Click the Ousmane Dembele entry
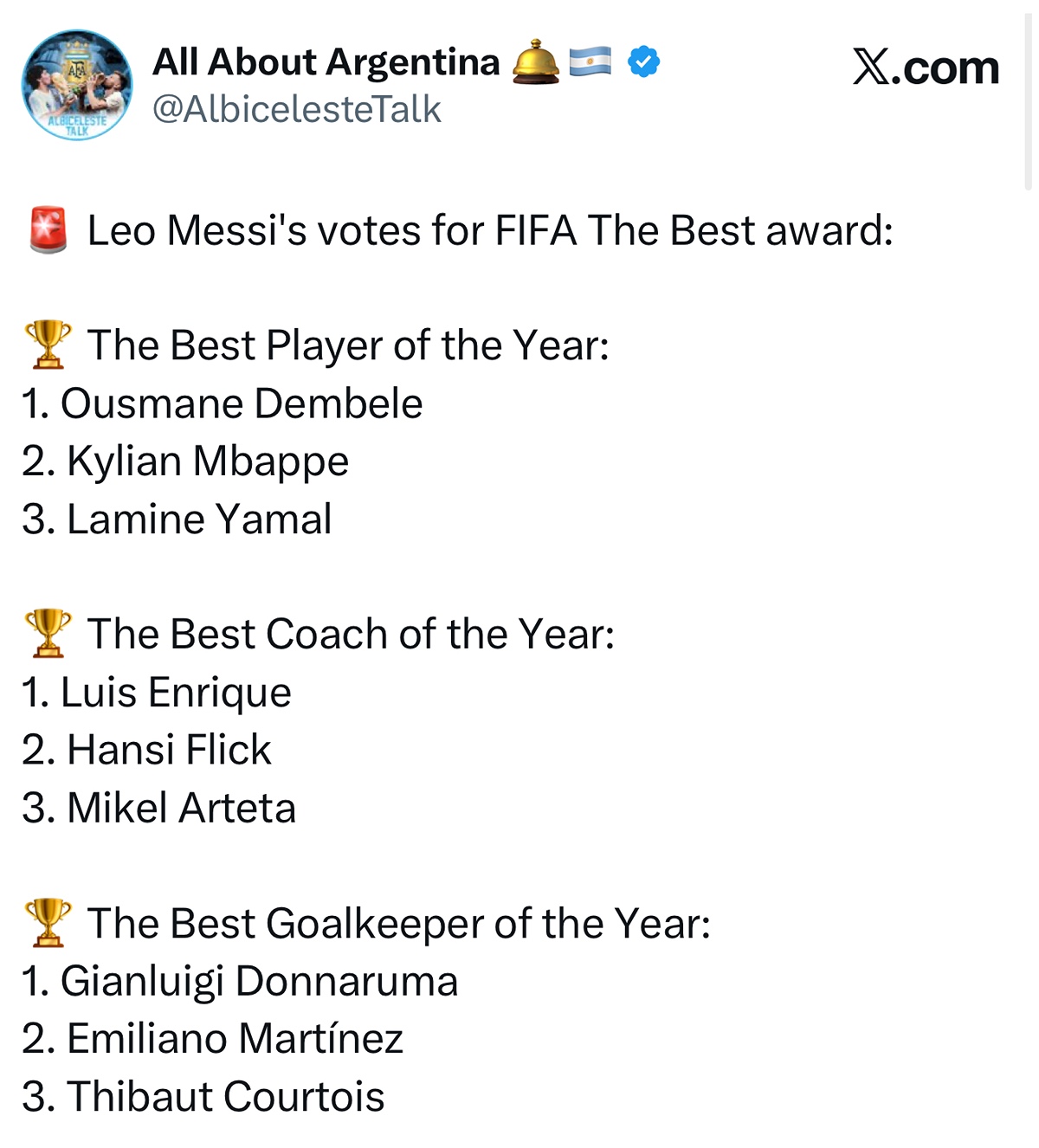The image size is (1039, 1148). pyautogui.click(x=223, y=403)
